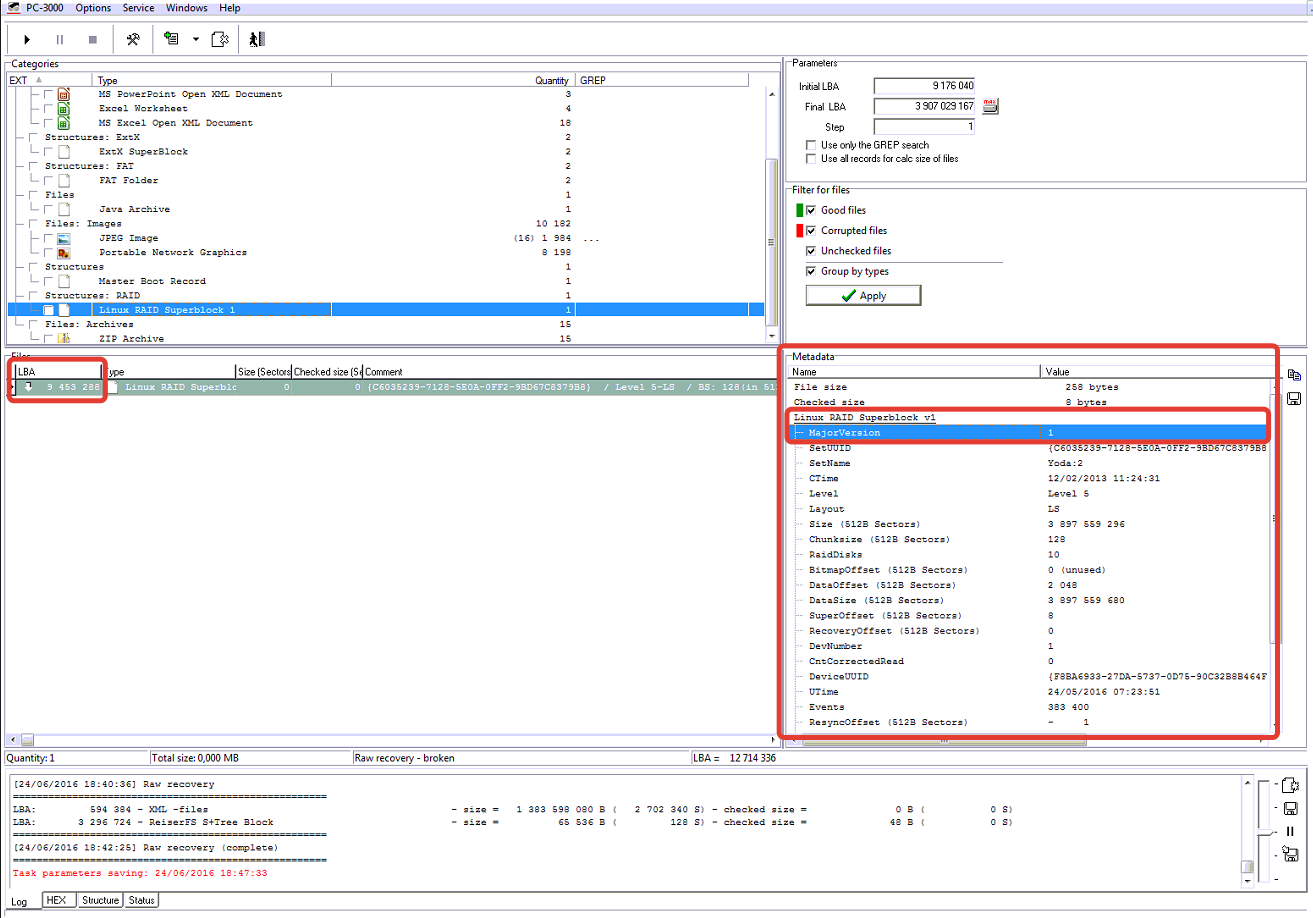The height and width of the screenshot is (918, 1313).
Task: Click the Portable Network Graphics icon
Action: pos(63,253)
